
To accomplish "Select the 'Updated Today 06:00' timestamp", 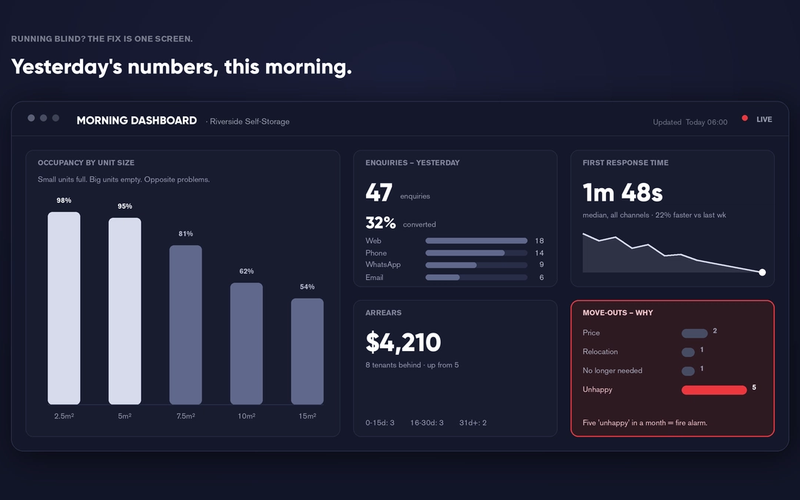I will [x=690, y=122].
